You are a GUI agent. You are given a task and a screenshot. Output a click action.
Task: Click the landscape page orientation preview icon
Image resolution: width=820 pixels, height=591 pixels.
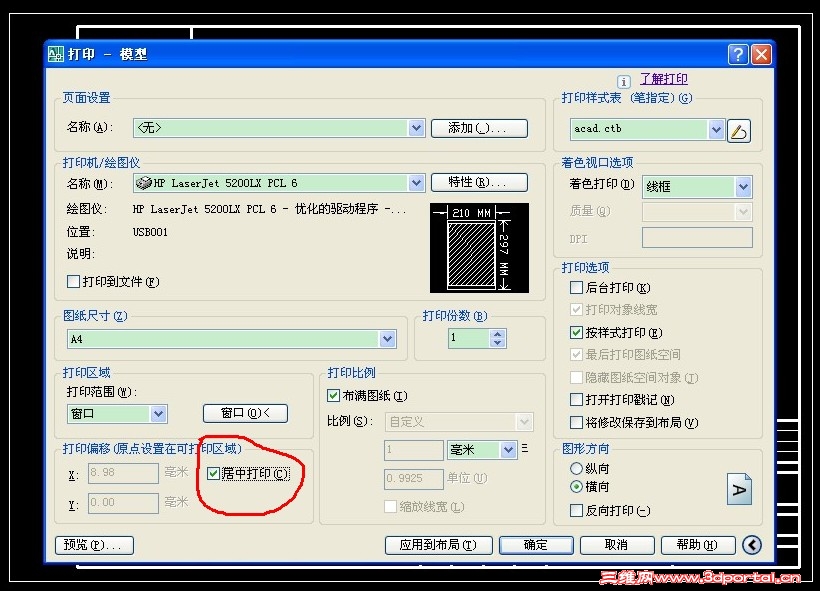(x=739, y=489)
